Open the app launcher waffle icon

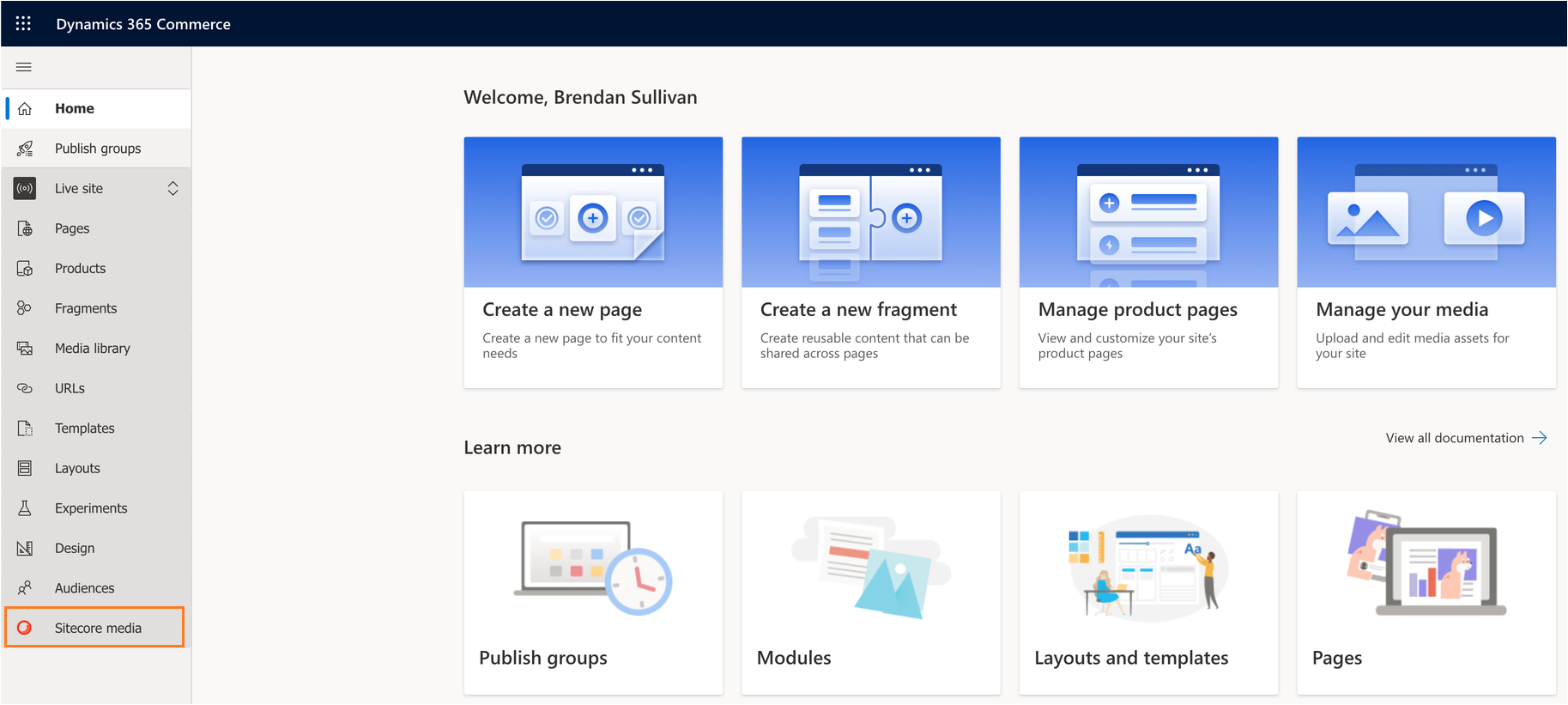23,23
